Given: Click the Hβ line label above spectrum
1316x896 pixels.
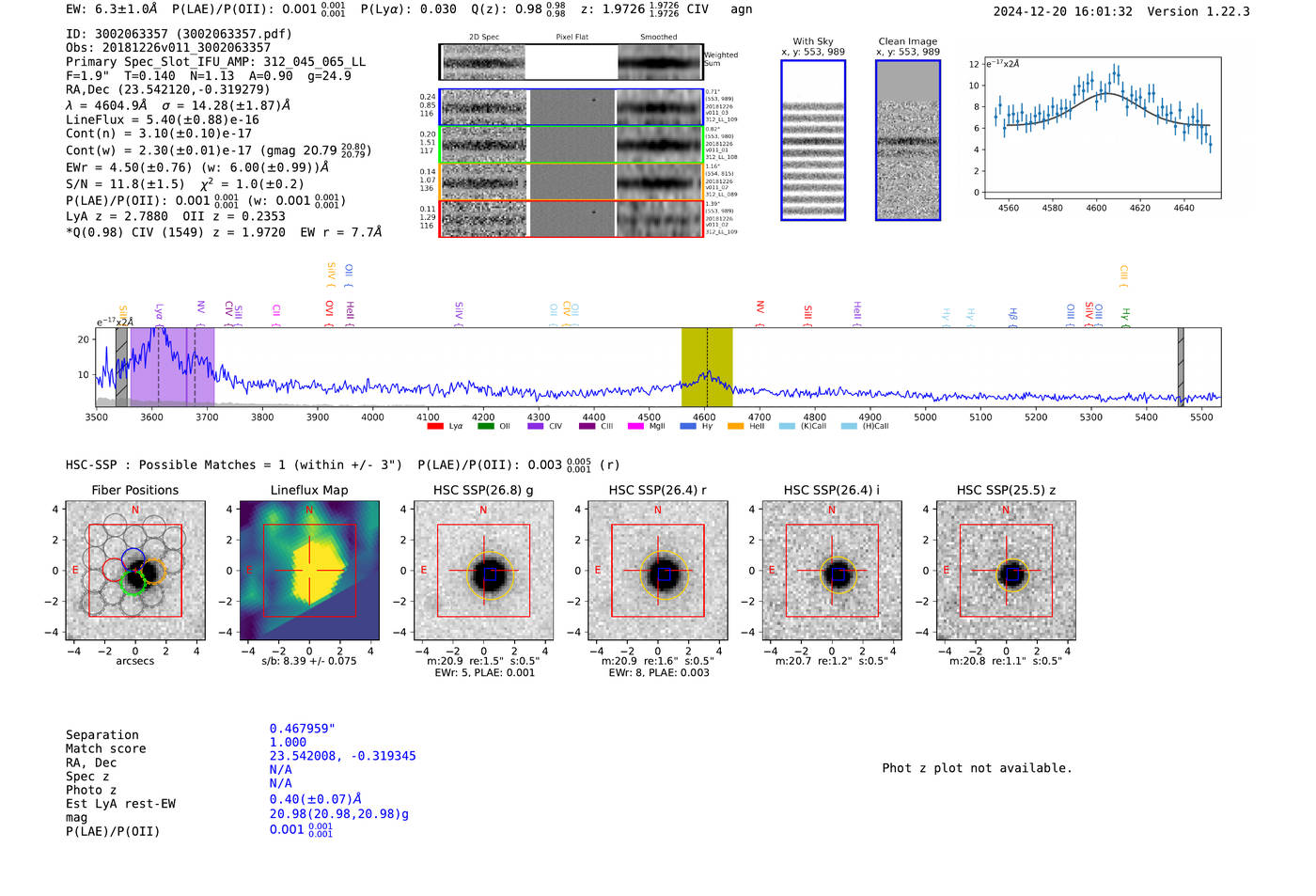Looking at the screenshot, I should coord(1013,314).
